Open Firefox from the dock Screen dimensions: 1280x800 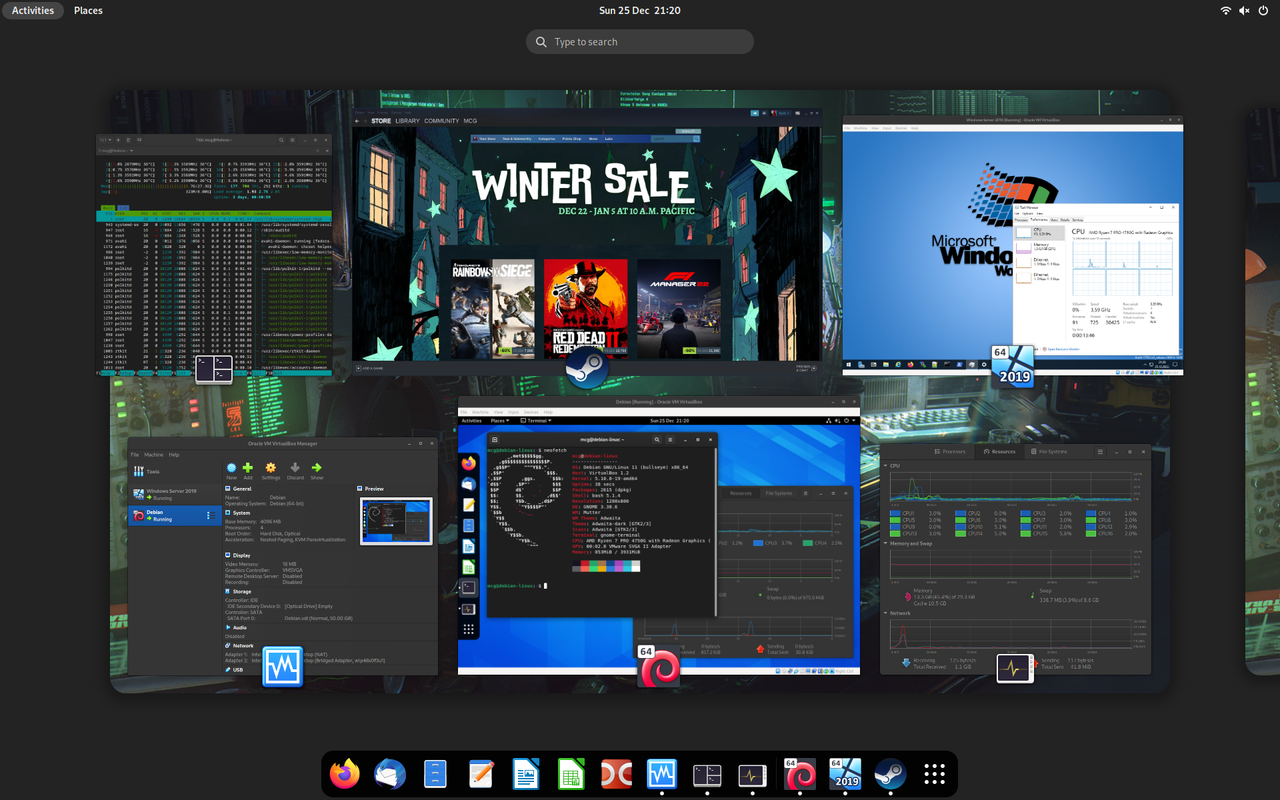click(343, 774)
